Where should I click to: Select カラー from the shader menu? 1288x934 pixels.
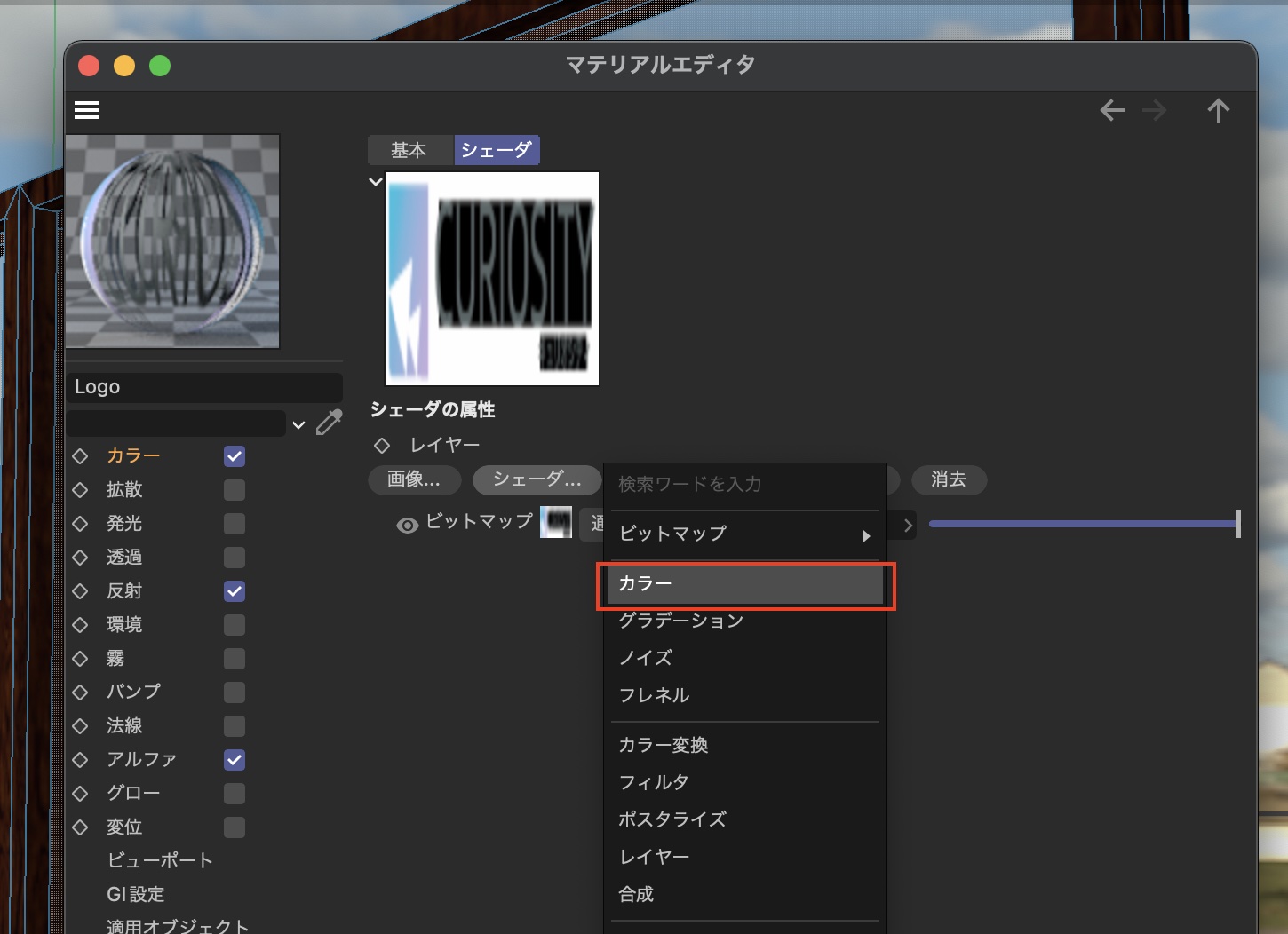pyautogui.click(x=744, y=584)
